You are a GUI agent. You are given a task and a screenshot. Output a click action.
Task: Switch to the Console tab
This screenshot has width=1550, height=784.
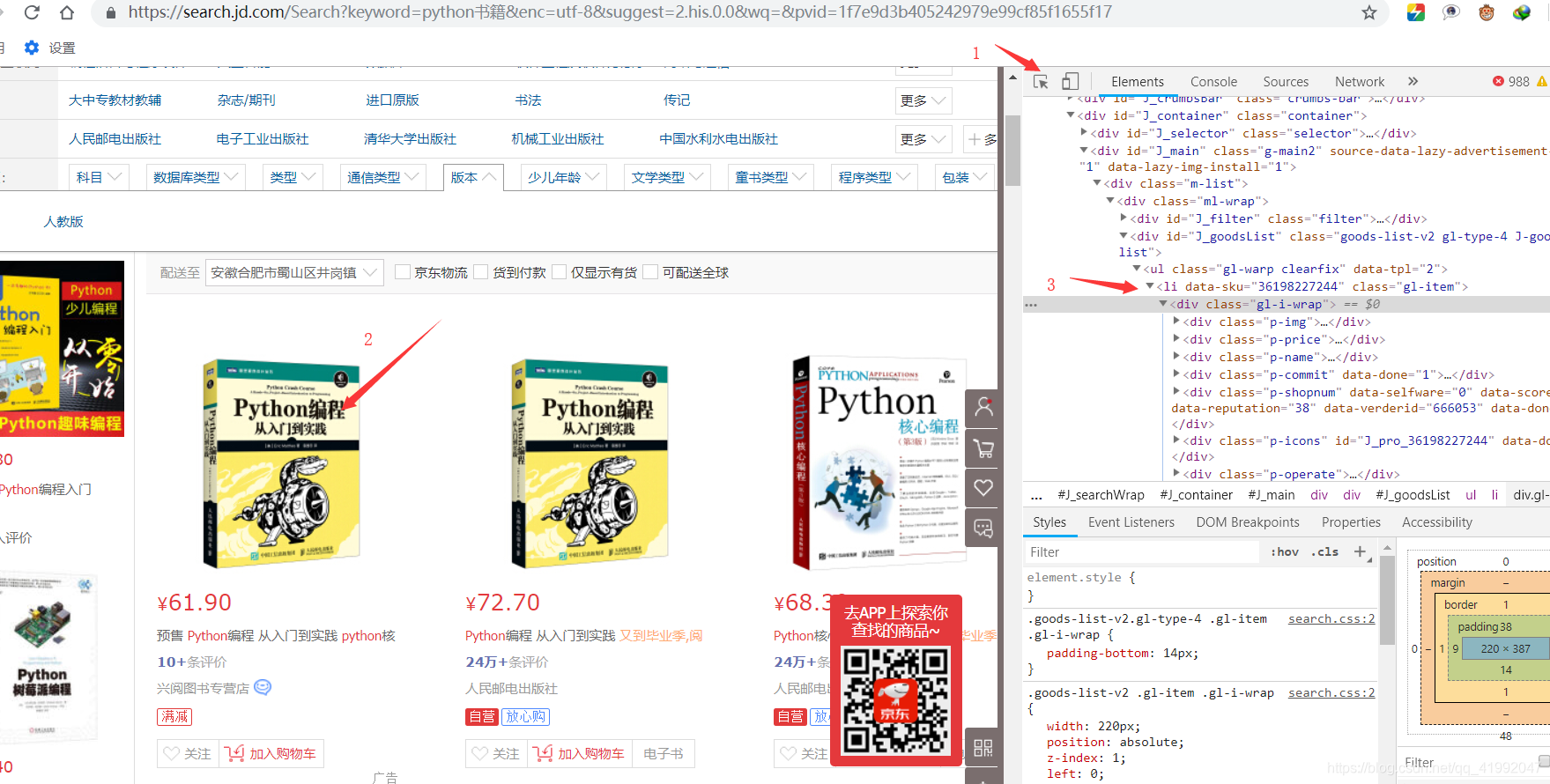pyautogui.click(x=1213, y=81)
